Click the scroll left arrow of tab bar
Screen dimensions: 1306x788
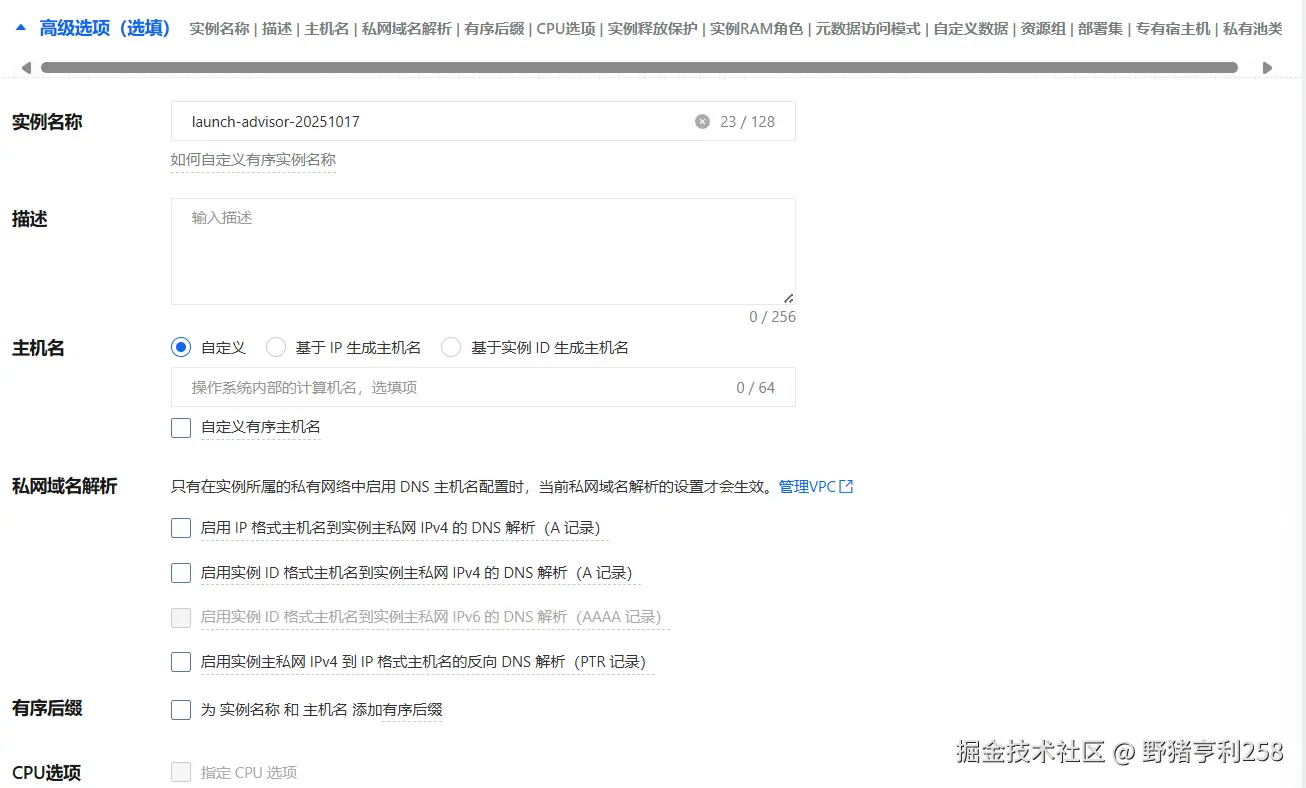pyautogui.click(x=26, y=68)
